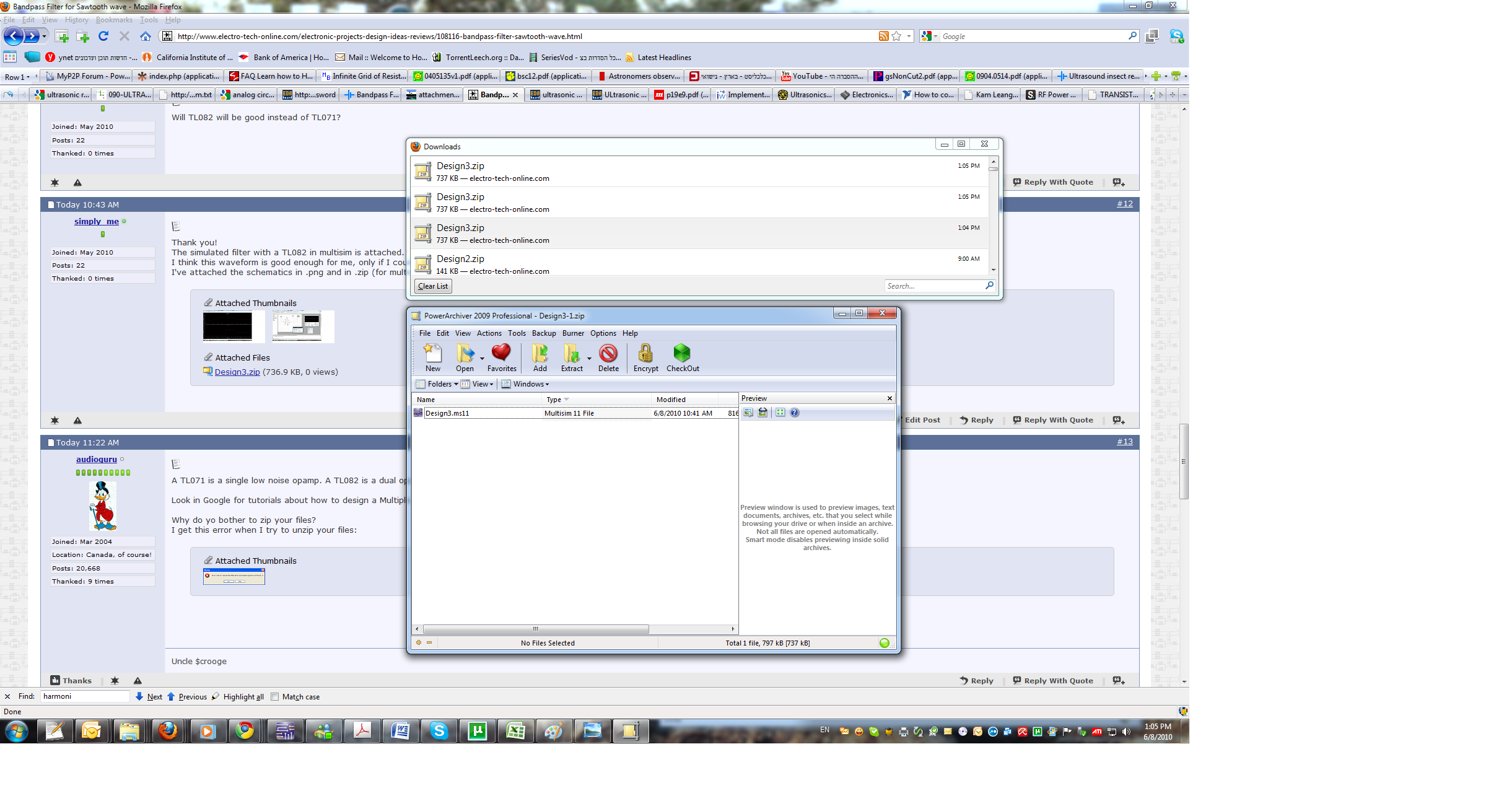
Task: Switch to the 'analog circ...' tab
Action: pyautogui.click(x=247, y=95)
